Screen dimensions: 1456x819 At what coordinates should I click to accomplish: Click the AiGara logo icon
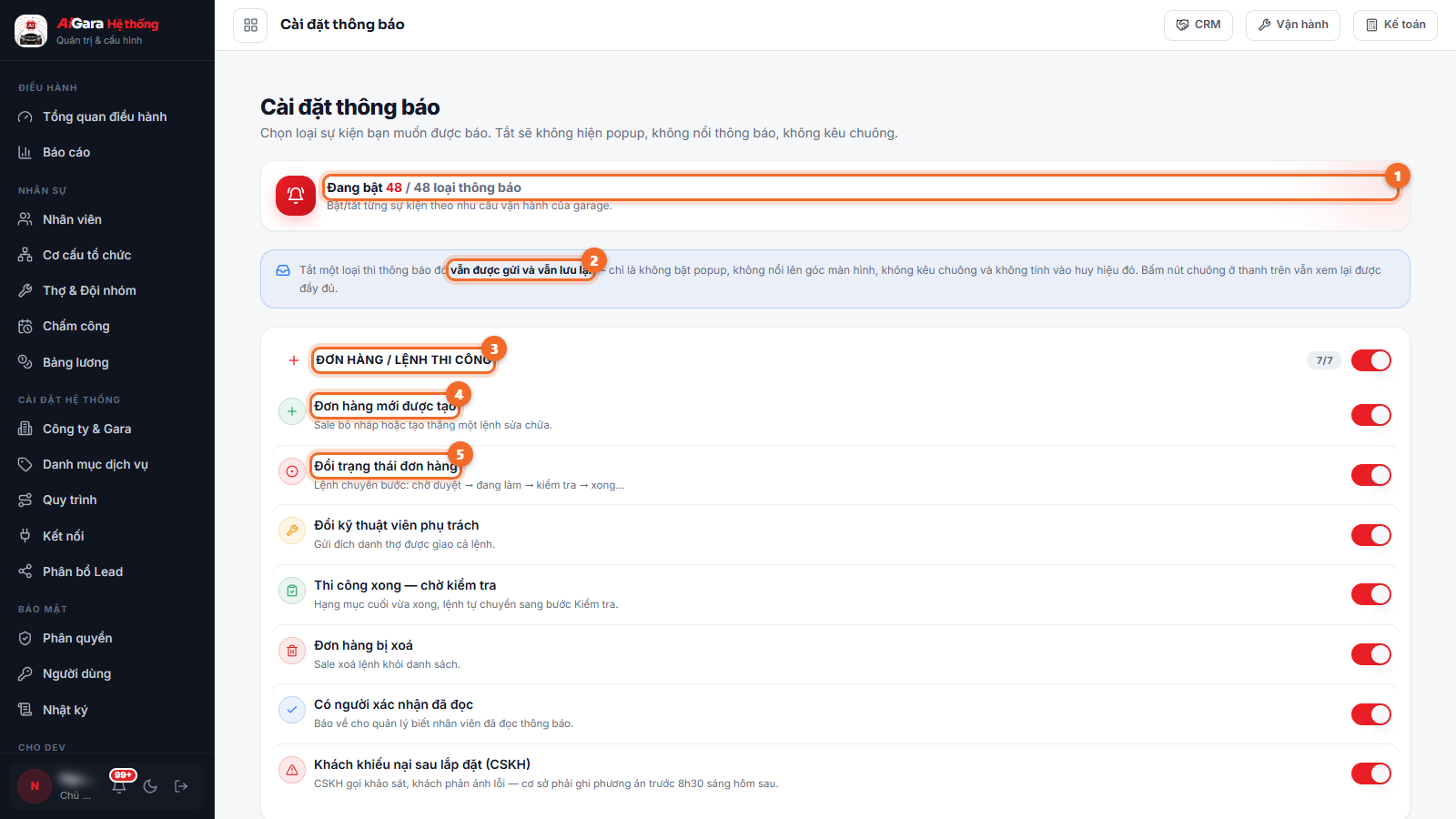pyautogui.click(x=31, y=31)
